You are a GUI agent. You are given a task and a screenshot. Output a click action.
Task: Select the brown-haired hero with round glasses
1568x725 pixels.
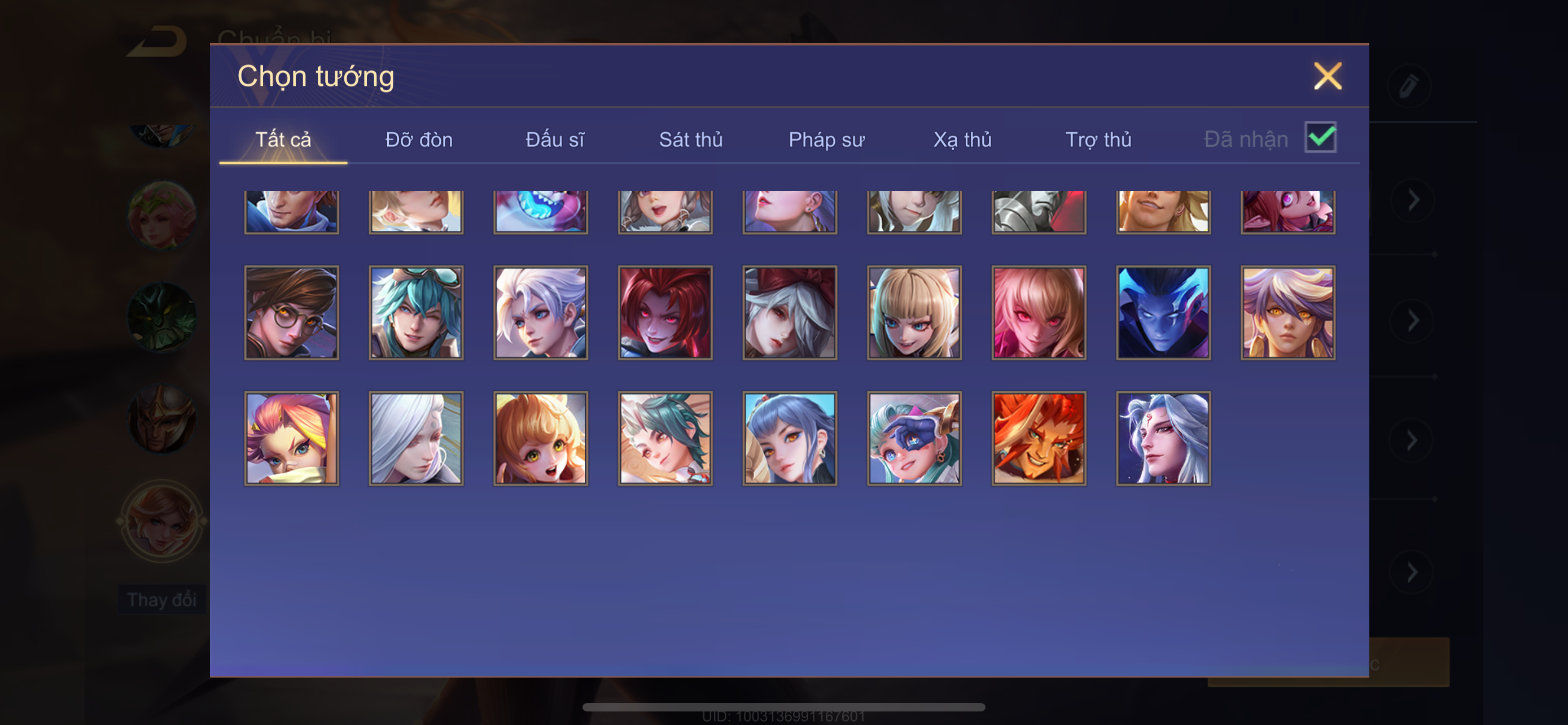point(292,313)
